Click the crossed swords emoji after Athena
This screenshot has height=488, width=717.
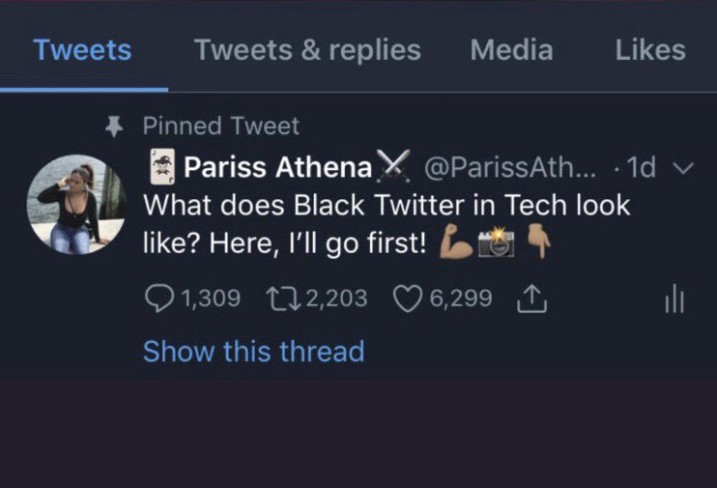(392, 166)
